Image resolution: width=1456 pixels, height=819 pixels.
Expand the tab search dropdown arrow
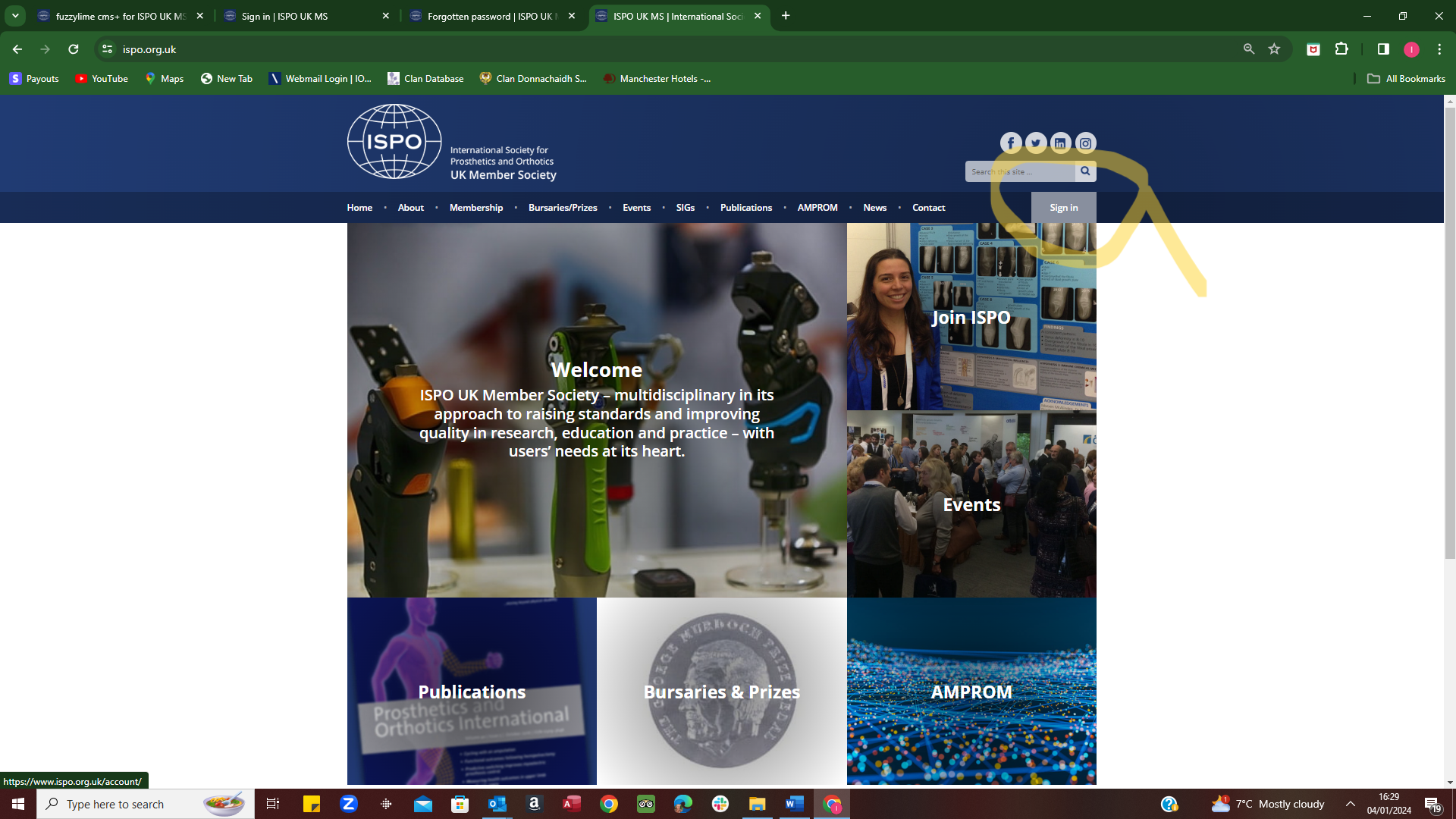(x=15, y=16)
